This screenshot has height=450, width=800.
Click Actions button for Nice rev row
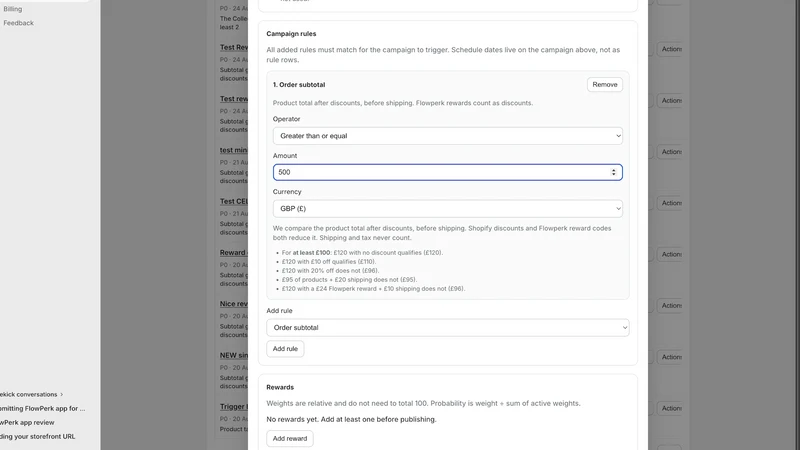(670, 306)
